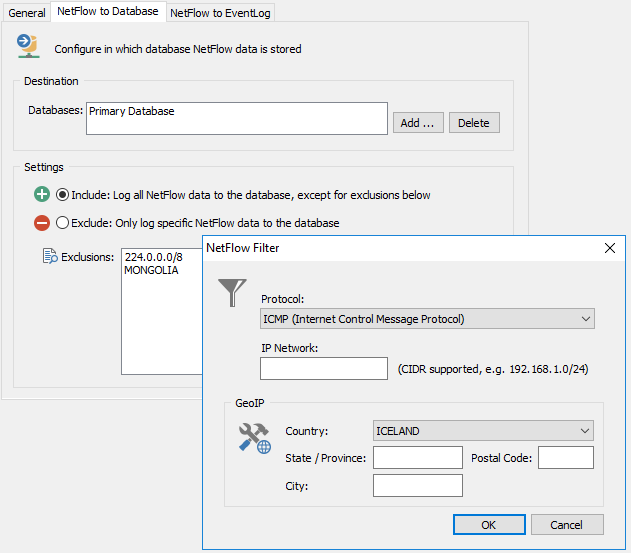Select the Include radio button
631x553 pixels.
[x=62, y=195]
